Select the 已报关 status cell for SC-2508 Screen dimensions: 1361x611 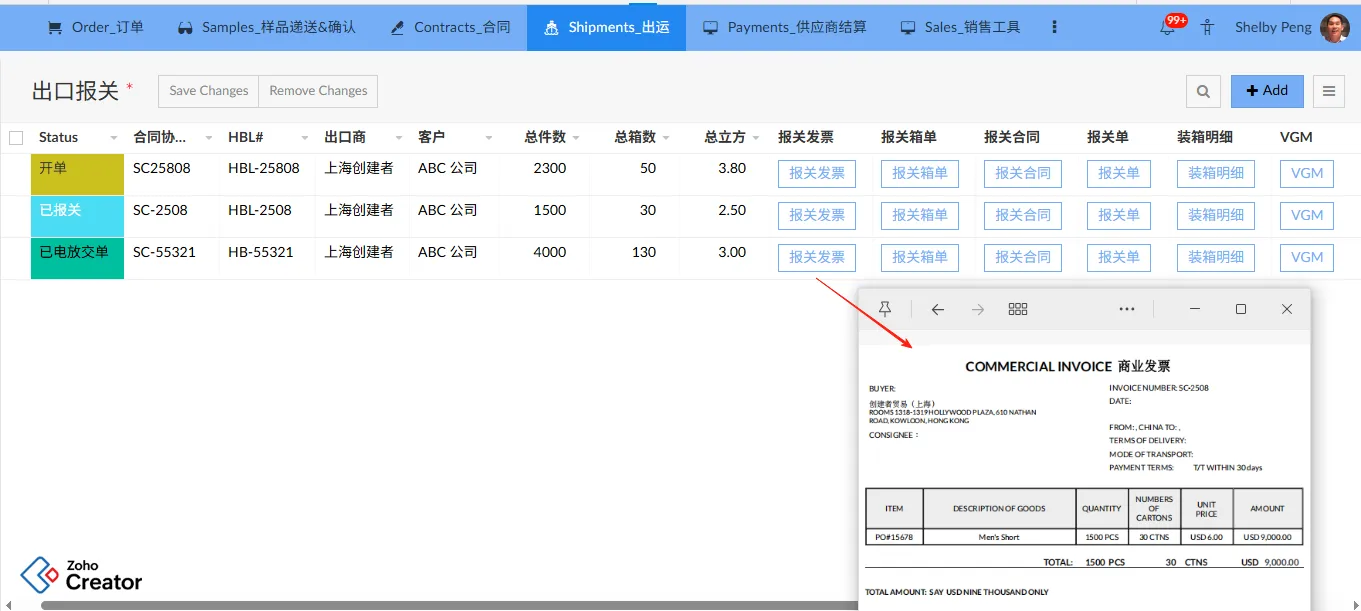(x=77, y=215)
